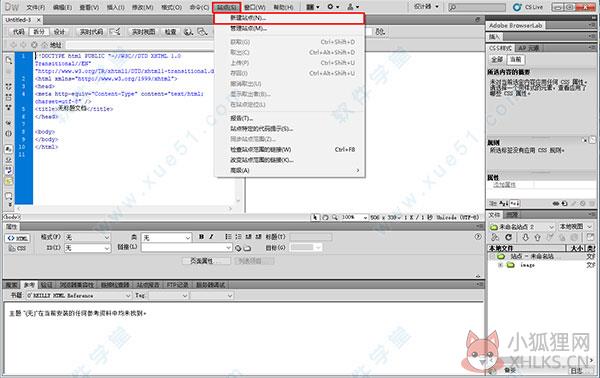Click the connect to remote server icon
Screen dimensions: 600x378
[495, 238]
